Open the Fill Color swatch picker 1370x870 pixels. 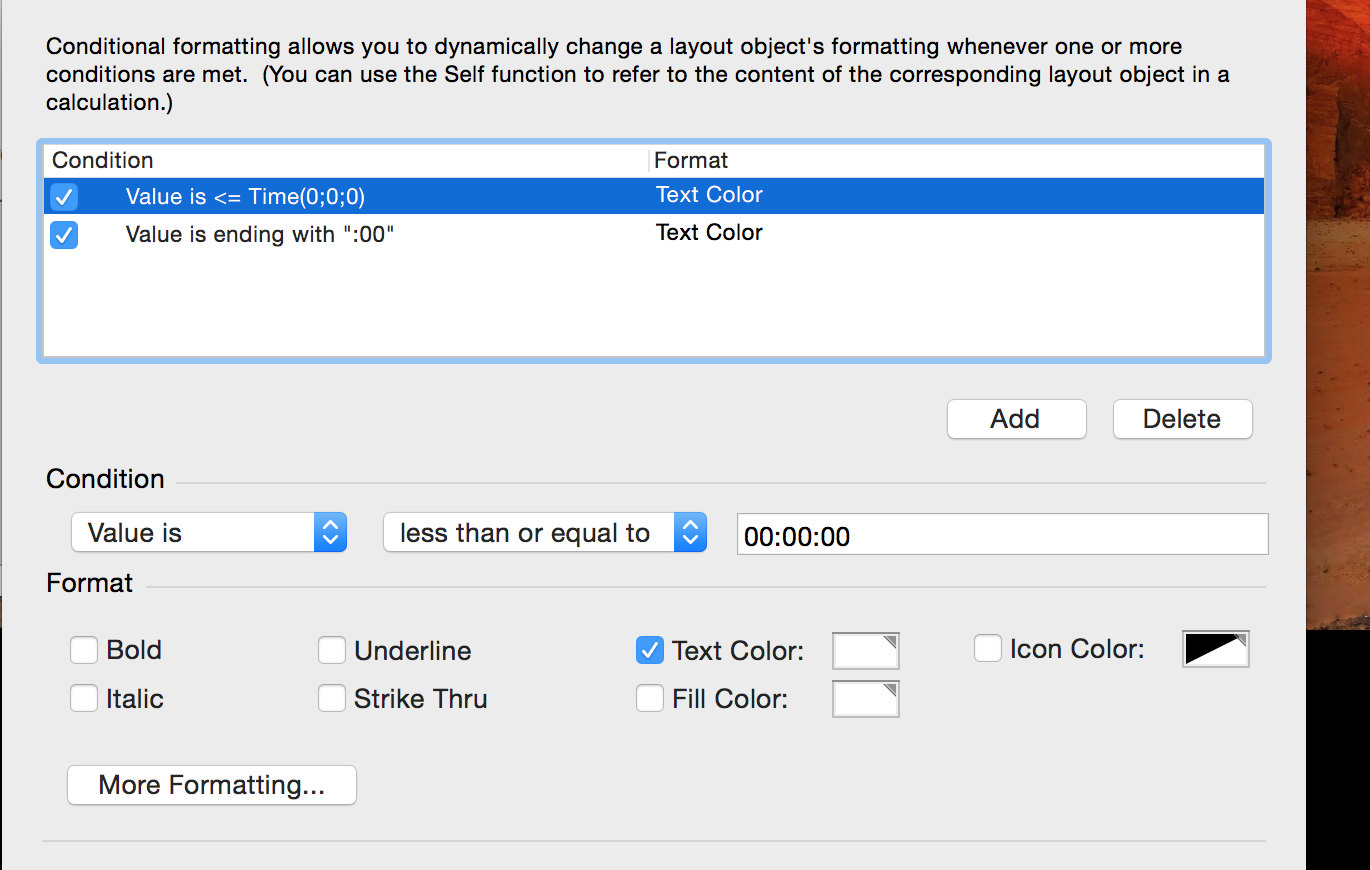coord(866,699)
